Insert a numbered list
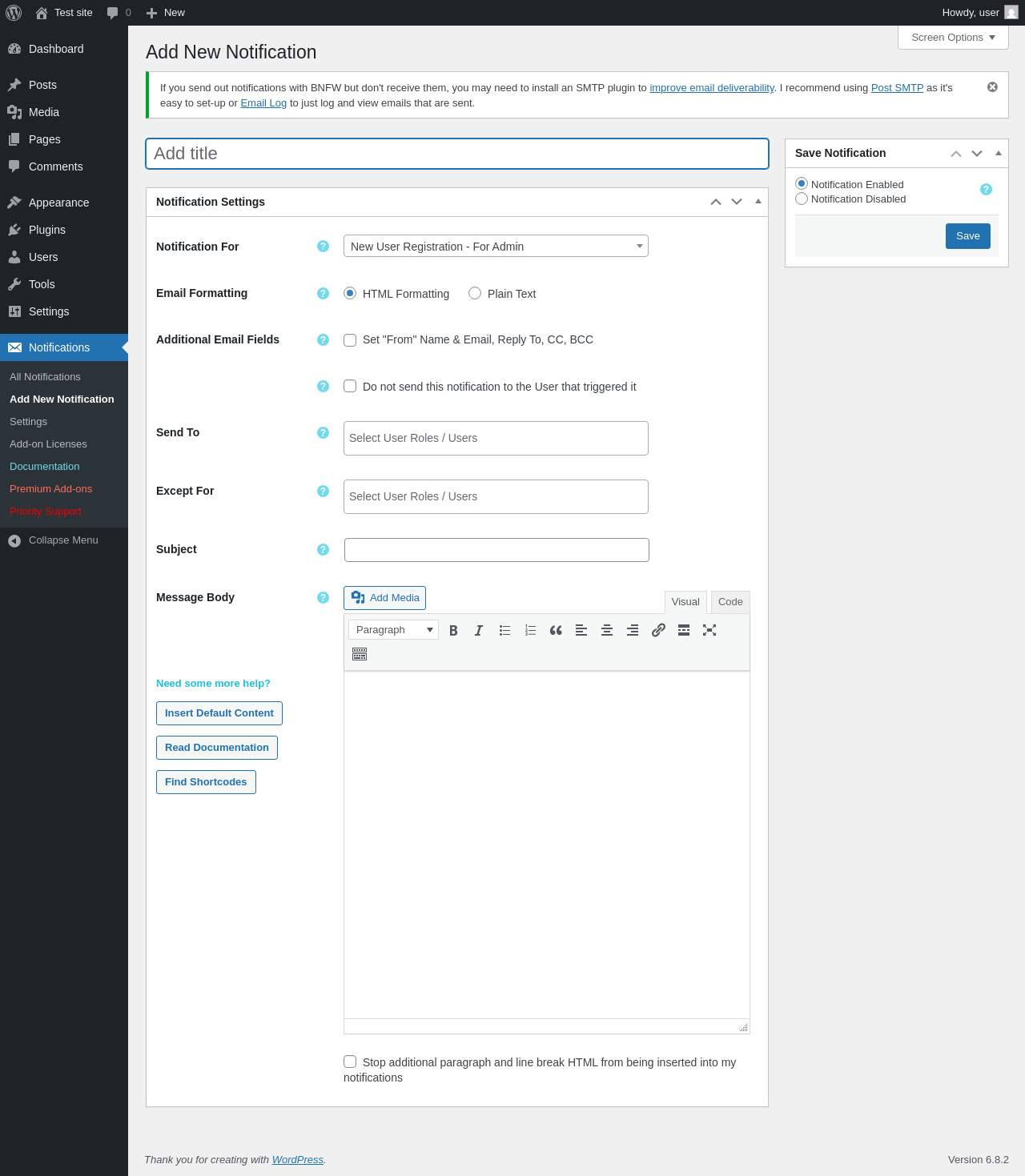1025x1176 pixels. coord(530,630)
